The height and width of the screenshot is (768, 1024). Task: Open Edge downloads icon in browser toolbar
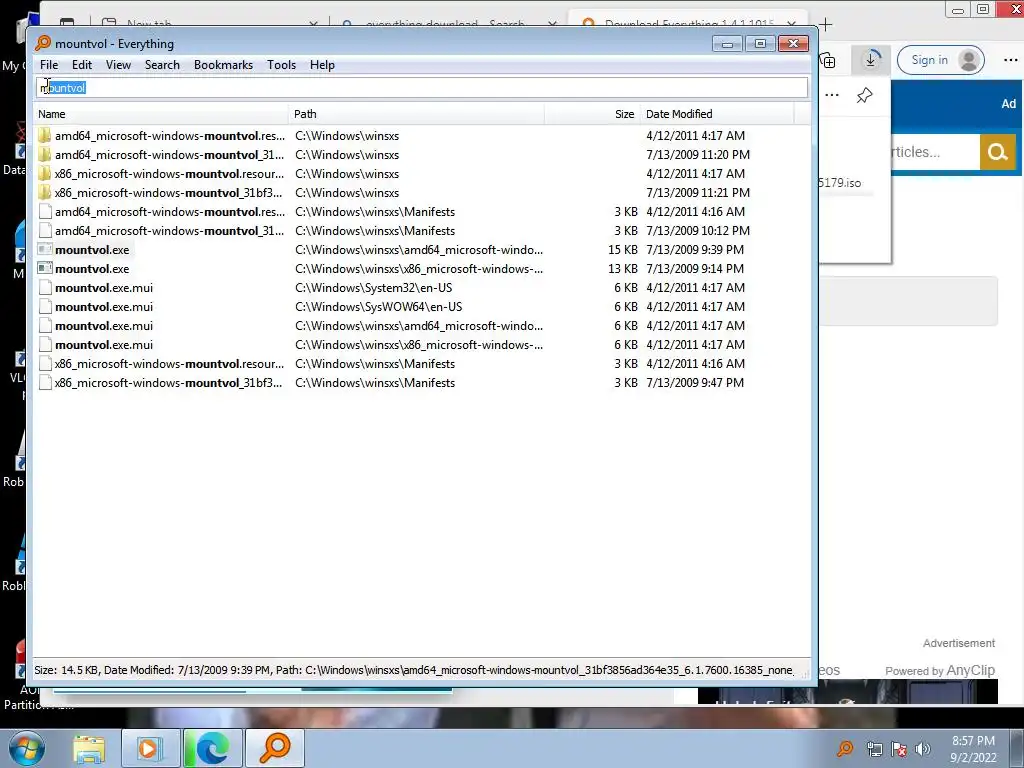pyautogui.click(x=871, y=60)
